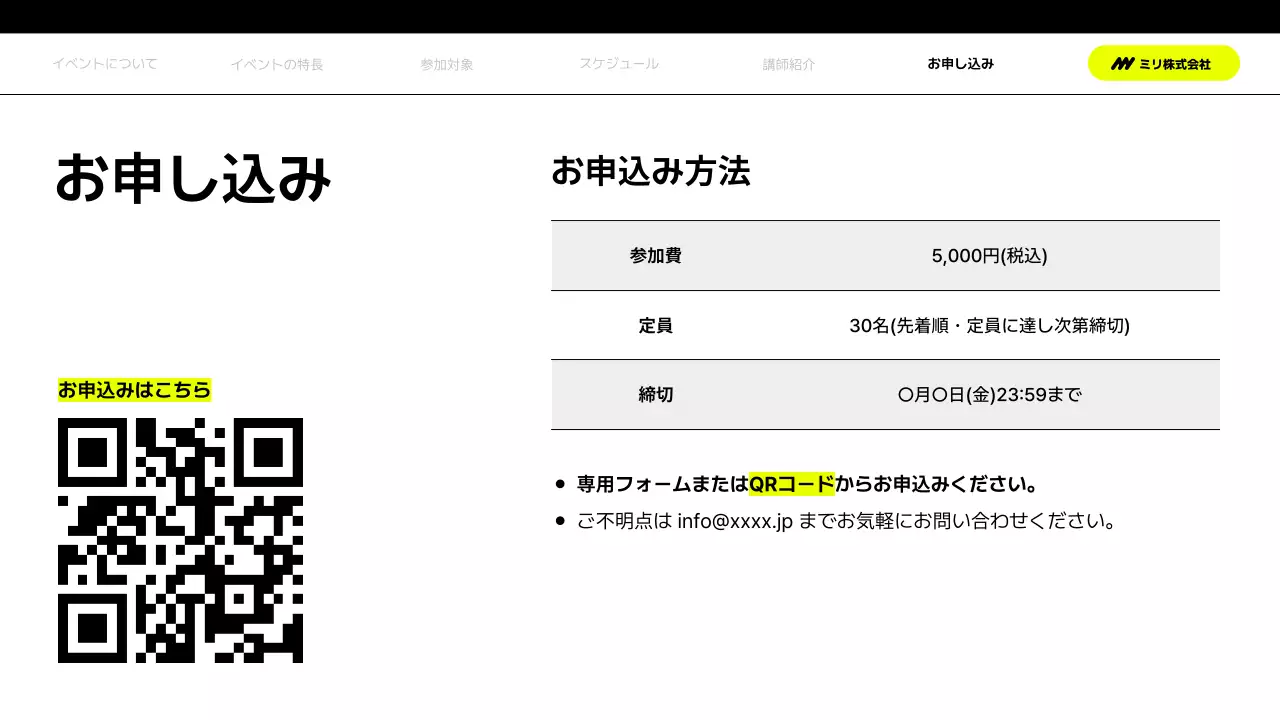Select 参加対象 in the navigation bar

pyautogui.click(x=447, y=63)
